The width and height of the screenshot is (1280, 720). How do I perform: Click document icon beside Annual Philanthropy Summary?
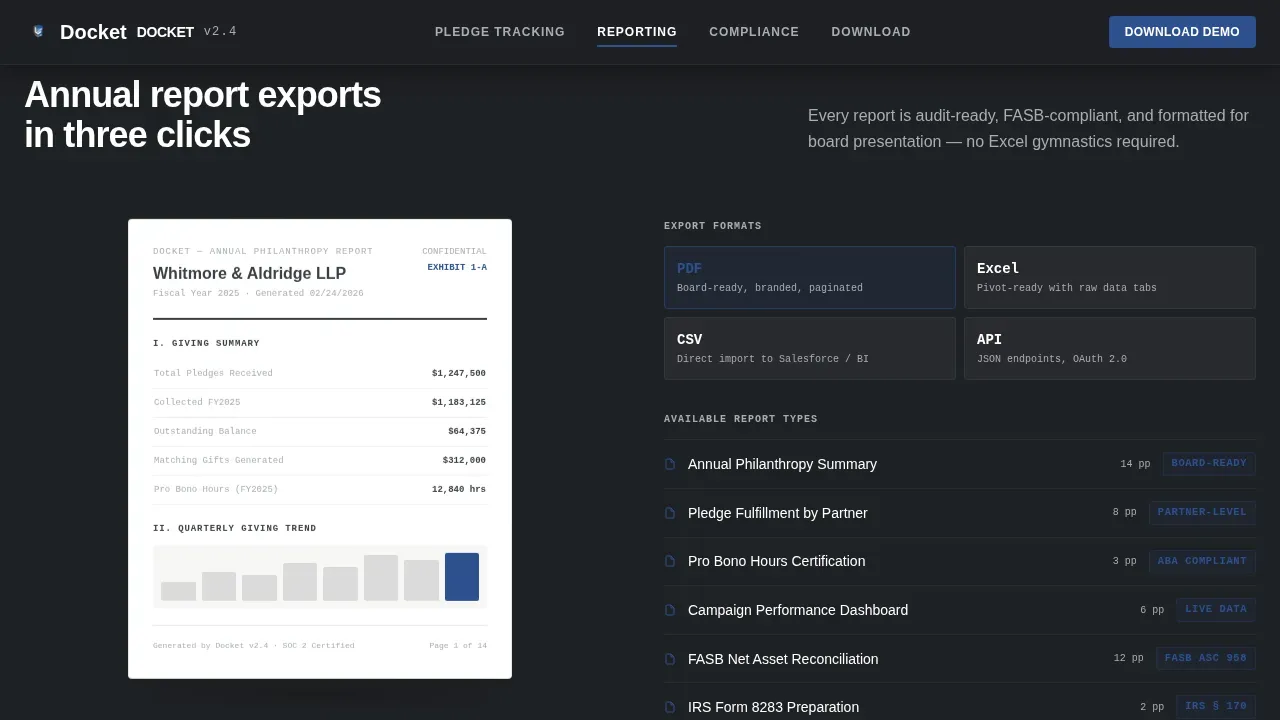[x=670, y=464]
